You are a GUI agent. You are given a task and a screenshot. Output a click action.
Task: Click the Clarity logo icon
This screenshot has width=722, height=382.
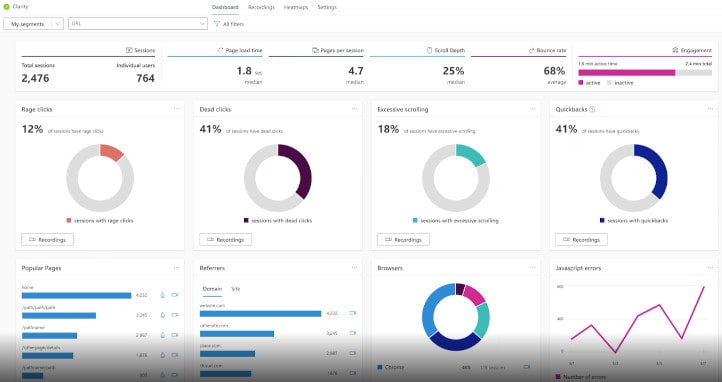pyautogui.click(x=6, y=7)
